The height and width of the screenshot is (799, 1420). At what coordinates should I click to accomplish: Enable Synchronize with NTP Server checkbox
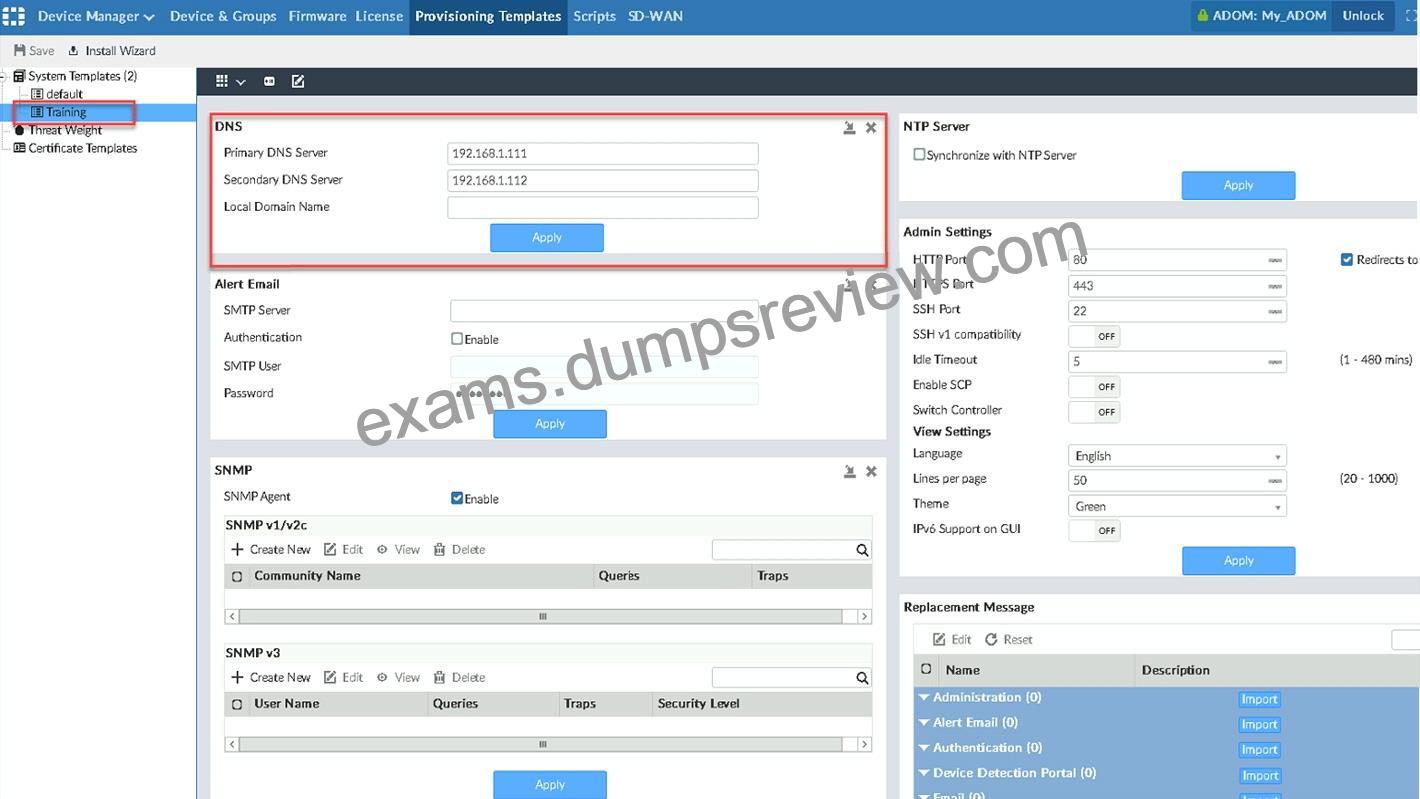coord(919,155)
